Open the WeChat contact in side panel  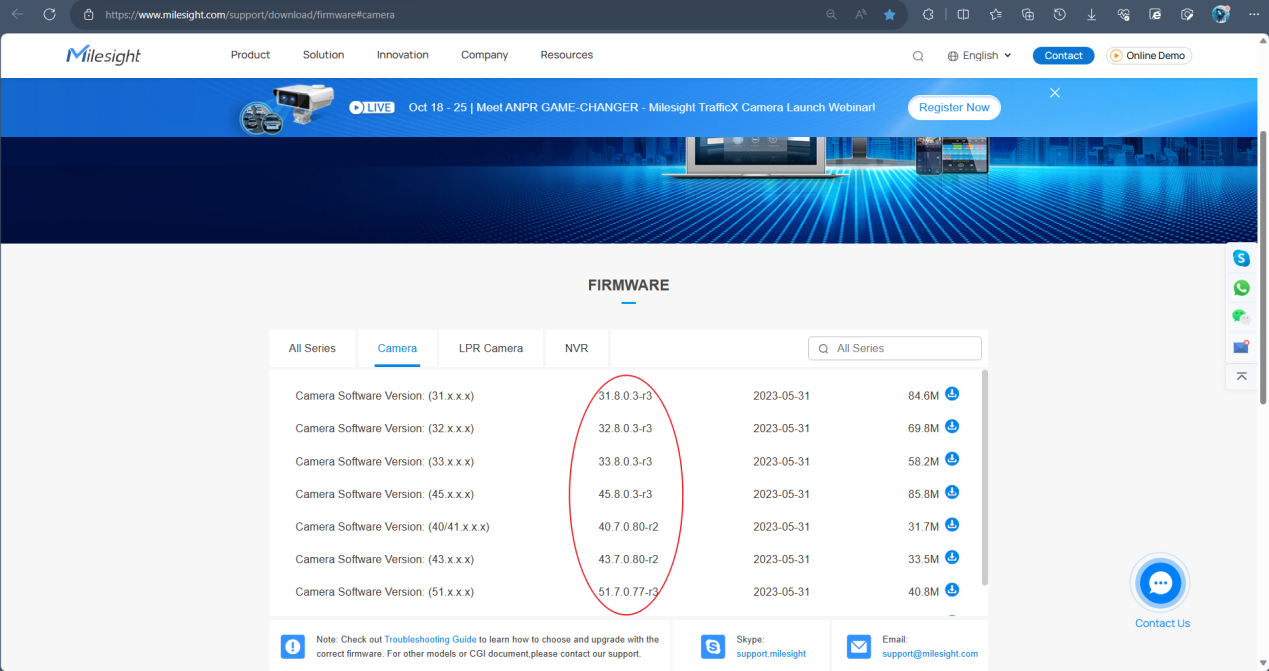point(1241,317)
